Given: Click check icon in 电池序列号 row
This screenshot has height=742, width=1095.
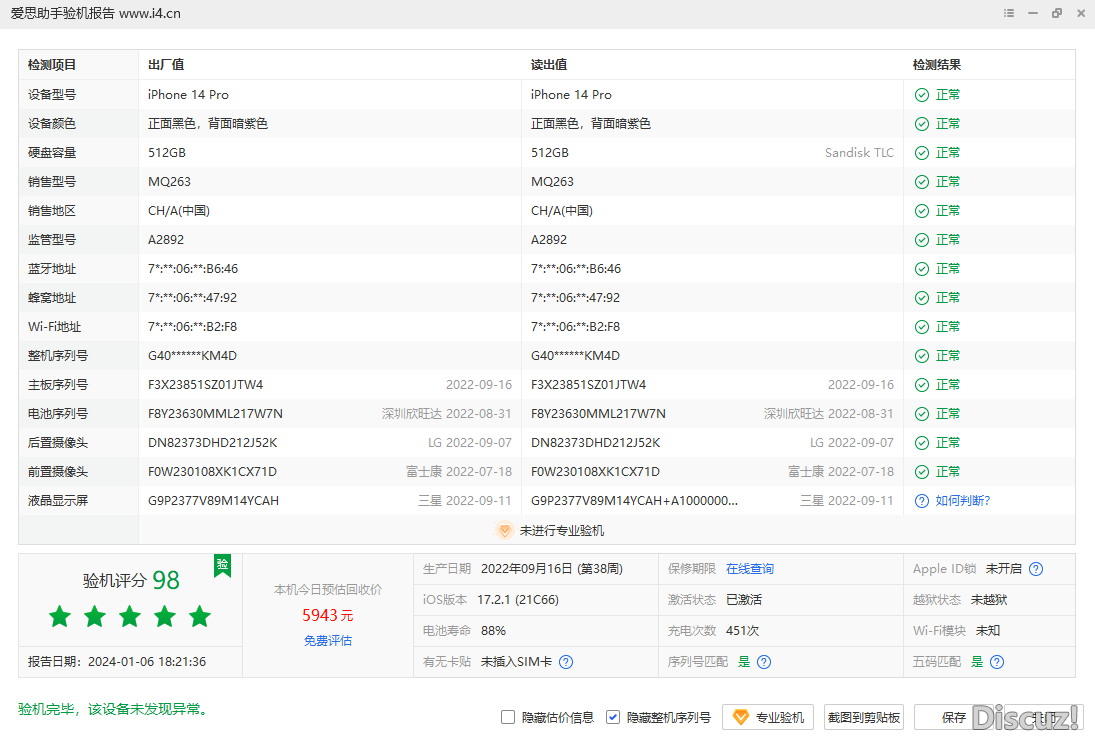Looking at the screenshot, I should pos(922,413).
